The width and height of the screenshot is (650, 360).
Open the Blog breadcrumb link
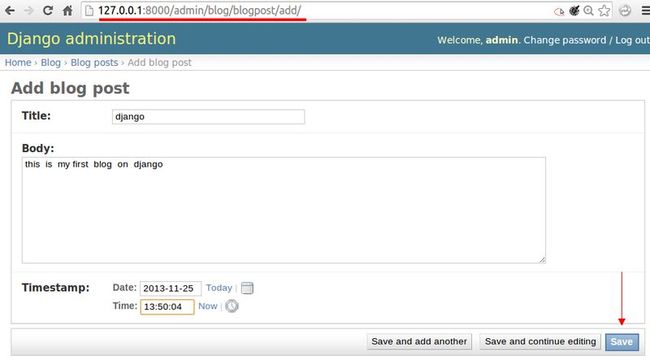(x=51, y=63)
